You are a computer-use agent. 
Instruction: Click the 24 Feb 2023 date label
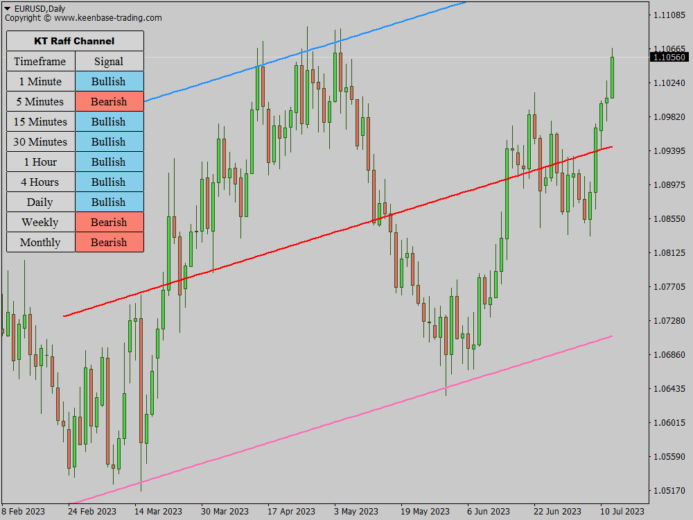click(92, 512)
